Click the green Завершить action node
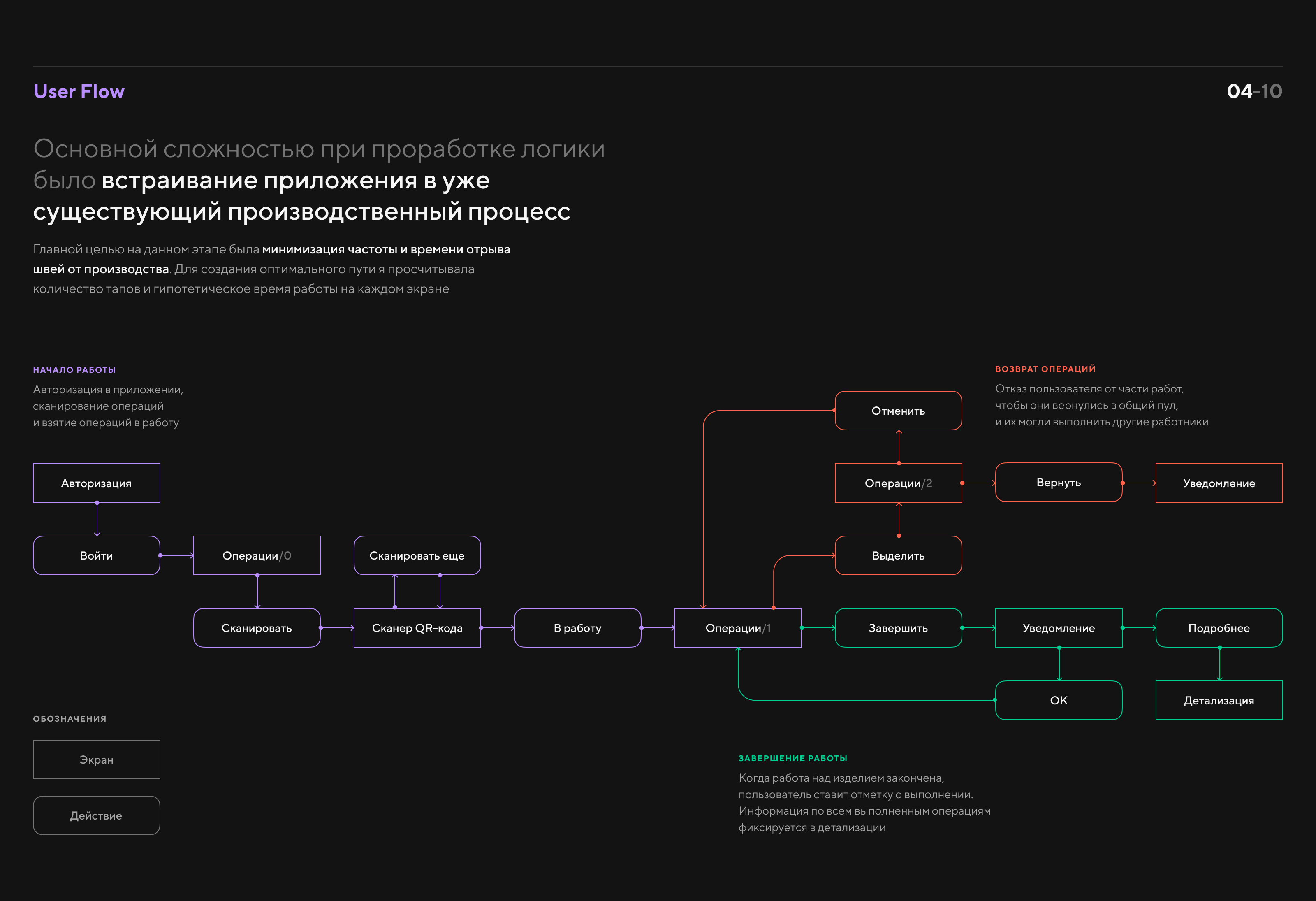The height and width of the screenshot is (901, 1316). point(898,628)
